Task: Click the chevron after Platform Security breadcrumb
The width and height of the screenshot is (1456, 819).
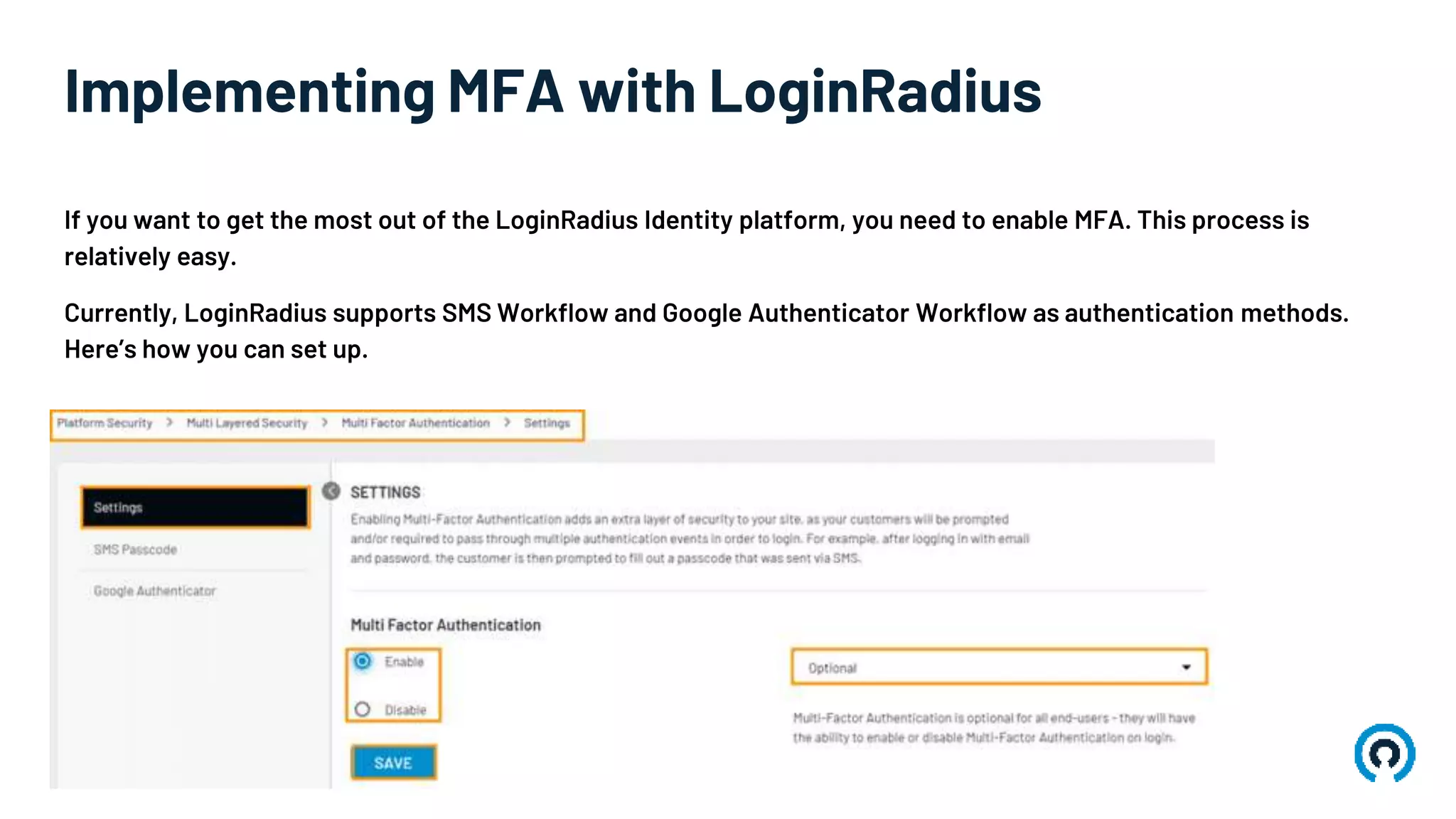Action: (169, 422)
